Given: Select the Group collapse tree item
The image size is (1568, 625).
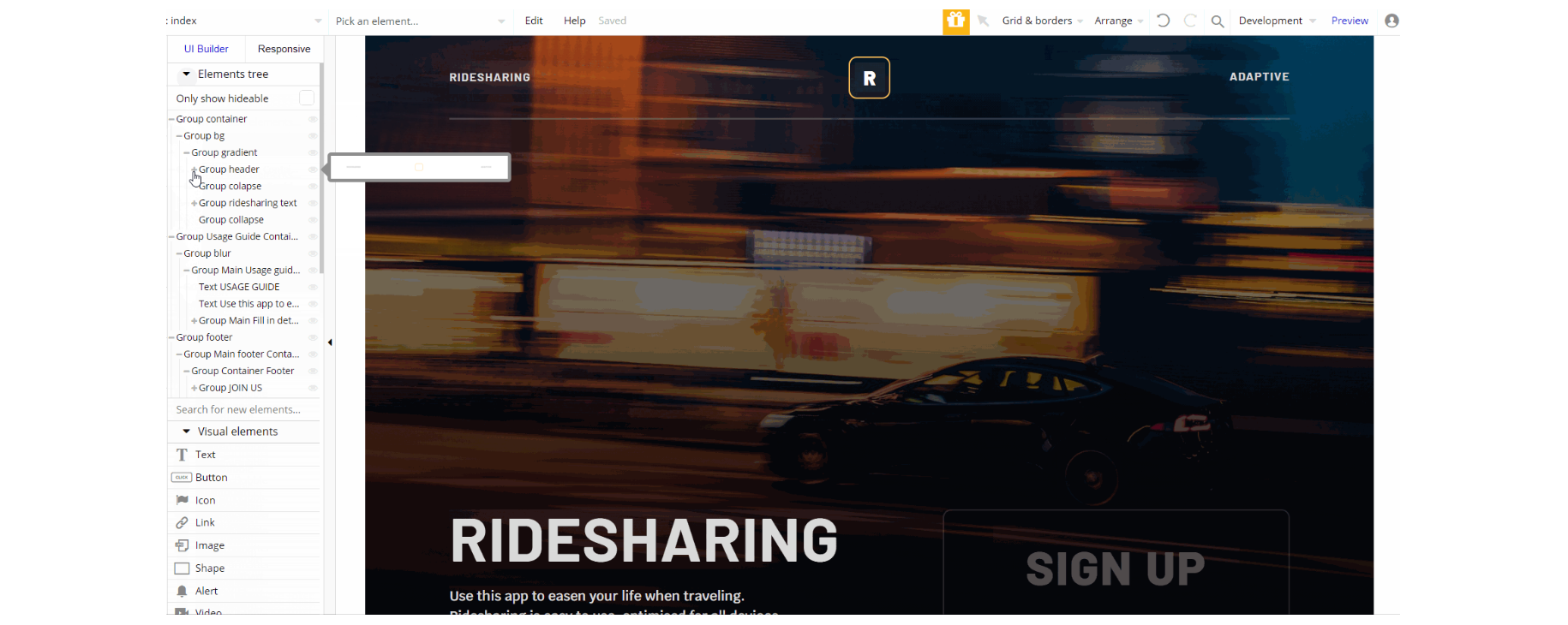Looking at the screenshot, I should click(231, 220).
